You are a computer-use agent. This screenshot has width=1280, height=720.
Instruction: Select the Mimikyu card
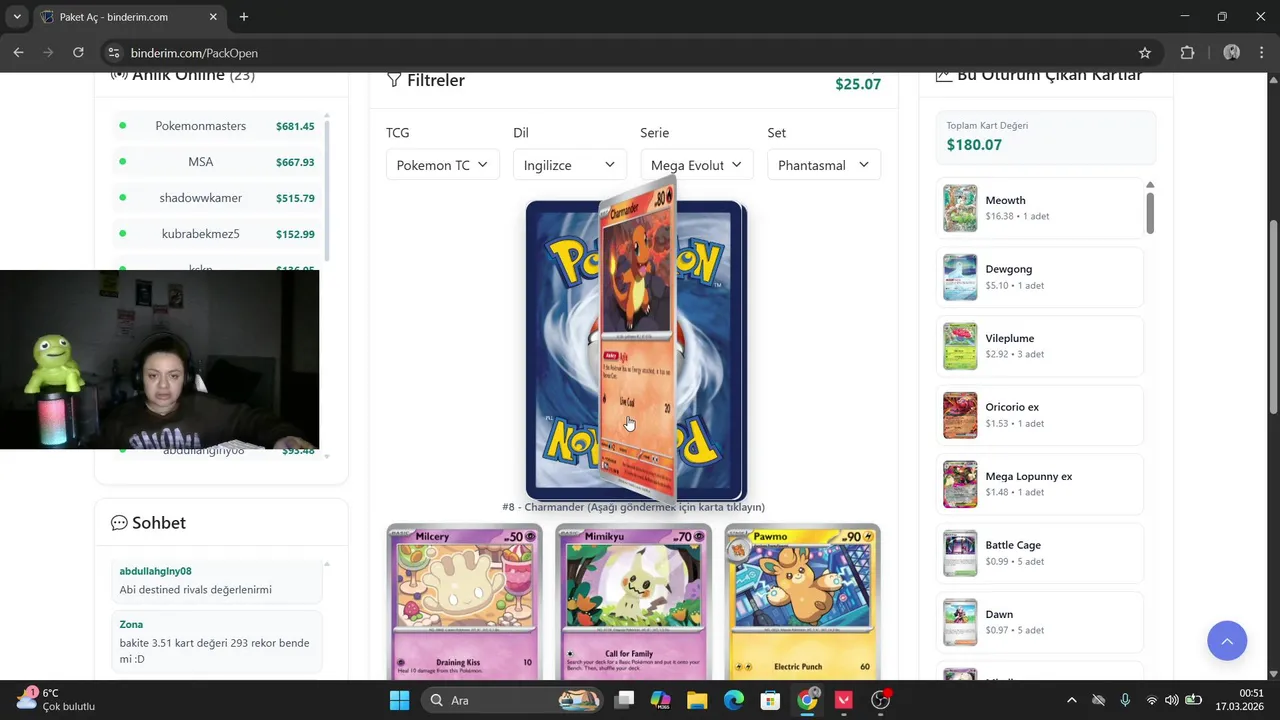634,601
